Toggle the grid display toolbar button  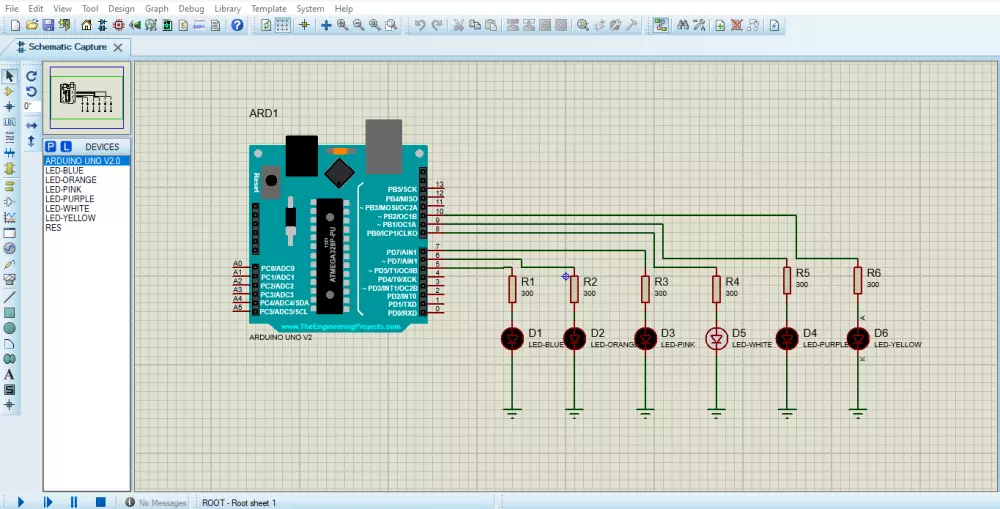[283, 25]
